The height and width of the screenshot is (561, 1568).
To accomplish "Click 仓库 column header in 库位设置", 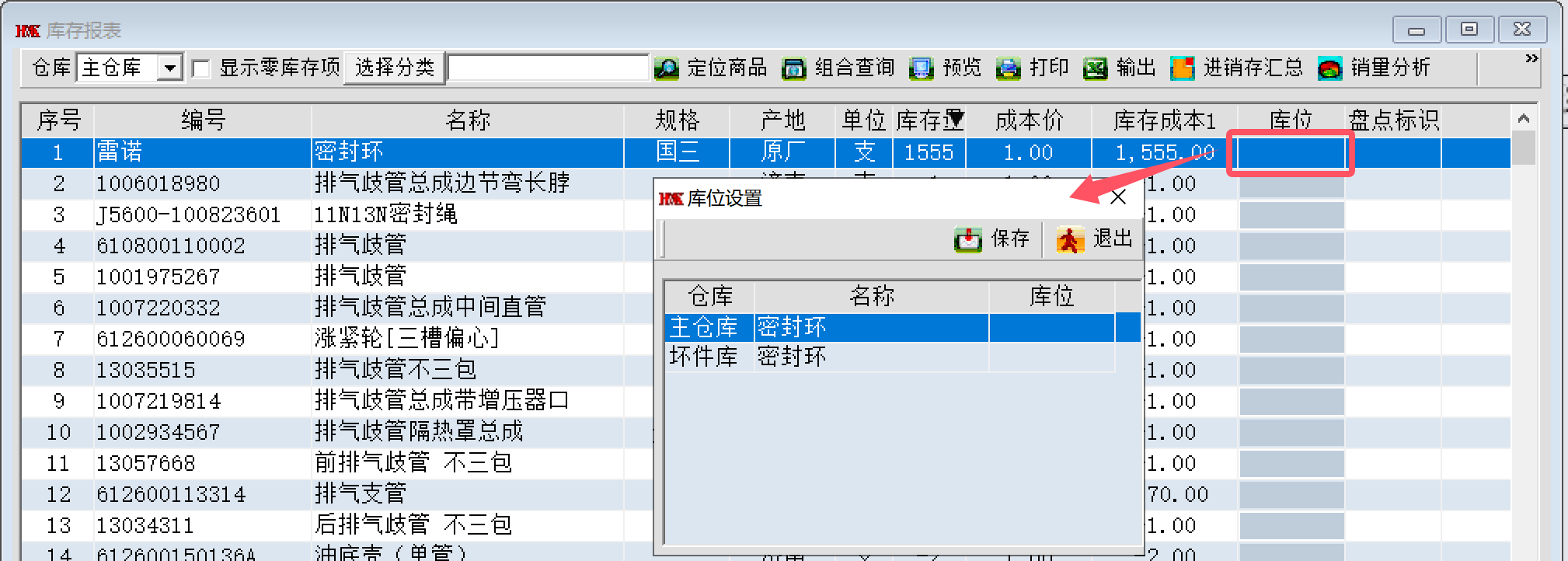I will click(710, 297).
